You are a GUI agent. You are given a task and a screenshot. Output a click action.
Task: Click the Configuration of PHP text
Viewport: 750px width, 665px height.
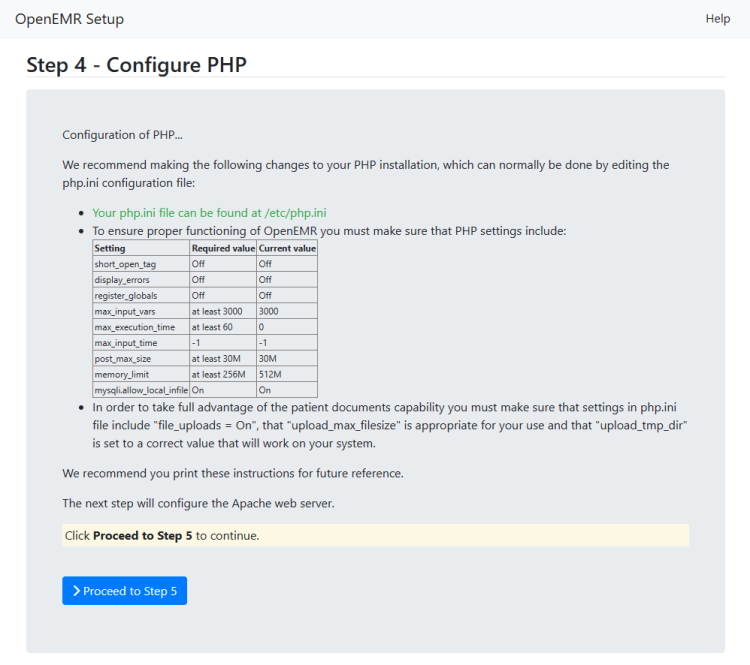[x=122, y=135]
